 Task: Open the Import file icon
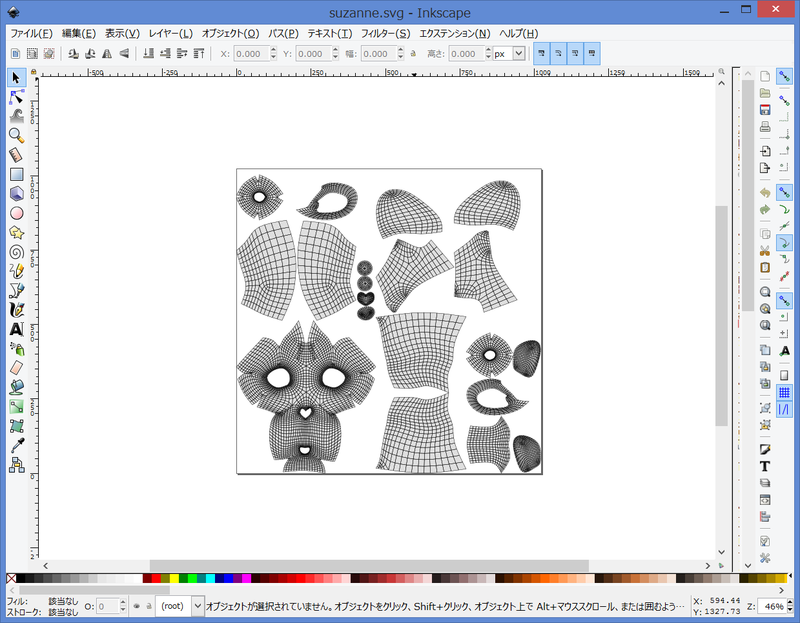765,151
